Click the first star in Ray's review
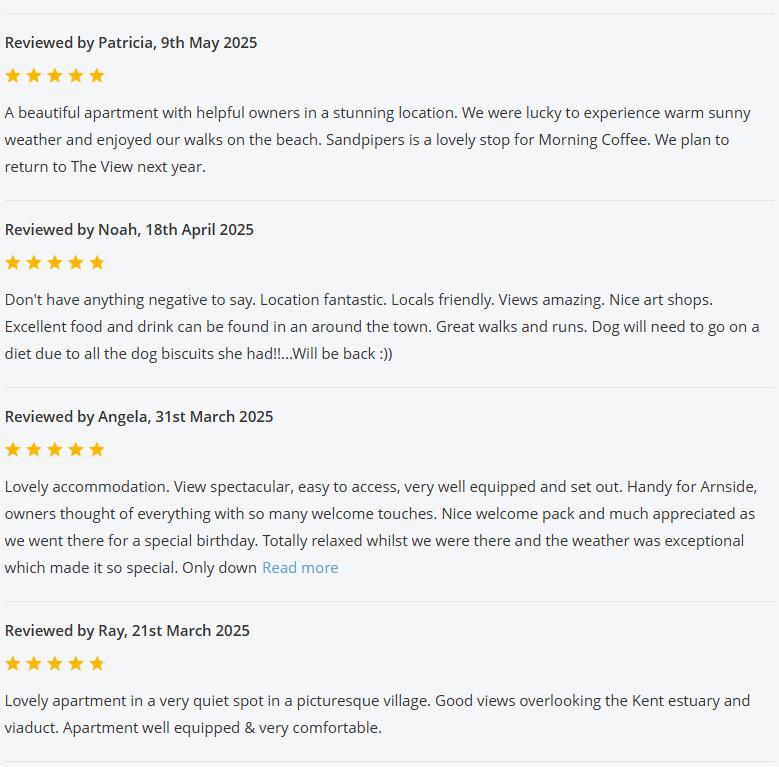 [13, 664]
